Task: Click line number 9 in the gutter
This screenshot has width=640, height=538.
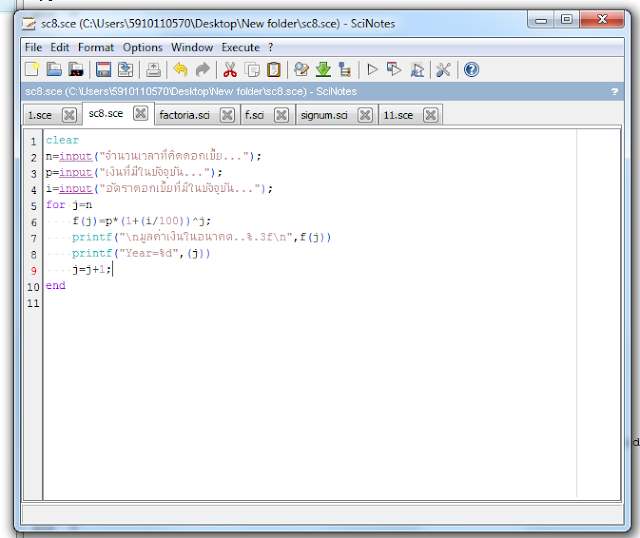Action: point(33,271)
